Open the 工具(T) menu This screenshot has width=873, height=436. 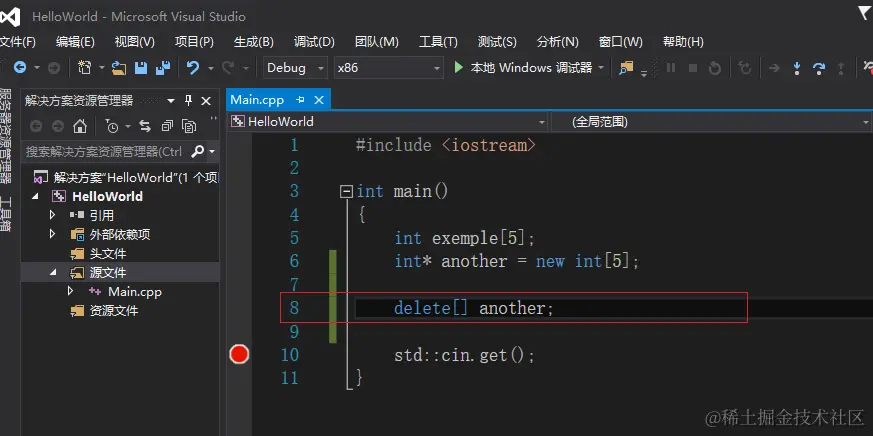pyautogui.click(x=438, y=42)
